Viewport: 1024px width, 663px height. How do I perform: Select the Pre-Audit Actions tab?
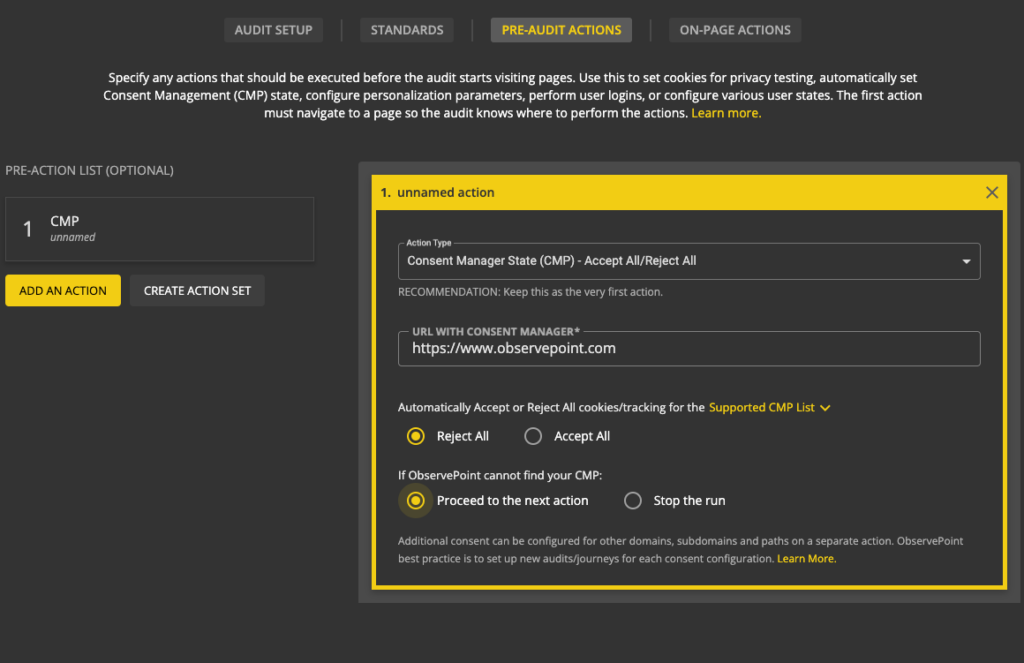point(561,30)
